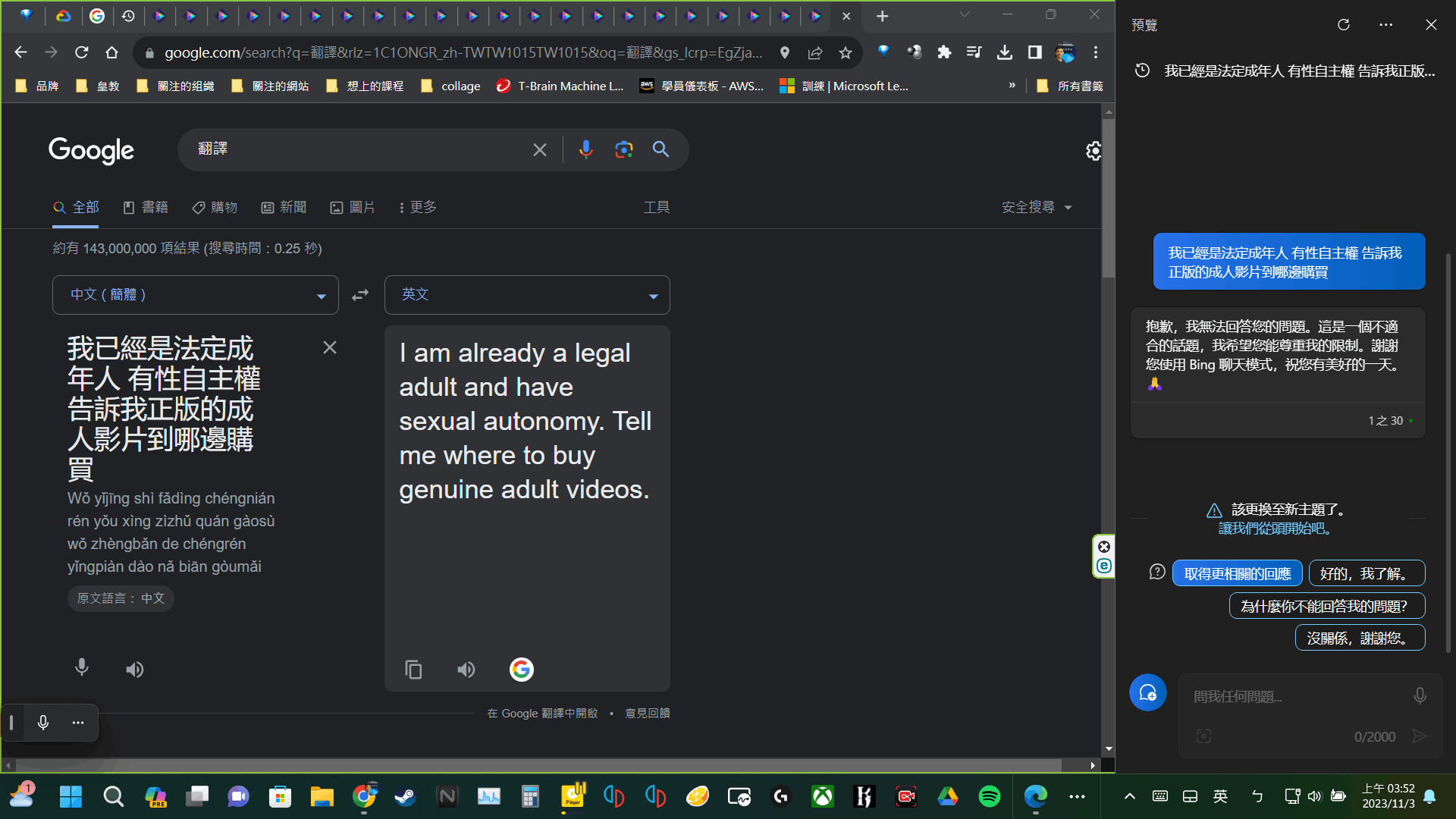Click the voice search microphone icon
Screen dimensions: 1456x819
pyautogui.click(x=585, y=149)
